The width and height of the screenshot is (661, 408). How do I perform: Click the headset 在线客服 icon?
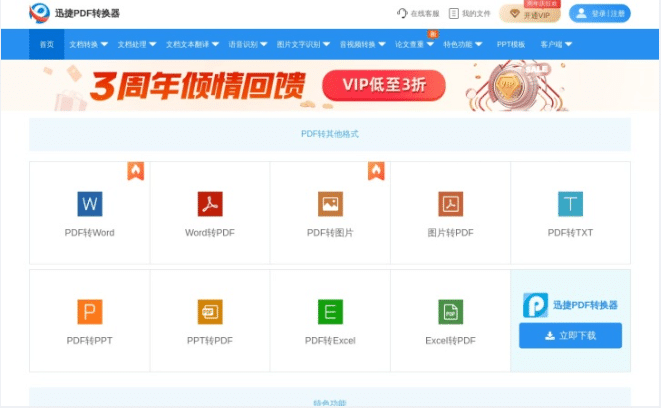[x=402, y=13]
